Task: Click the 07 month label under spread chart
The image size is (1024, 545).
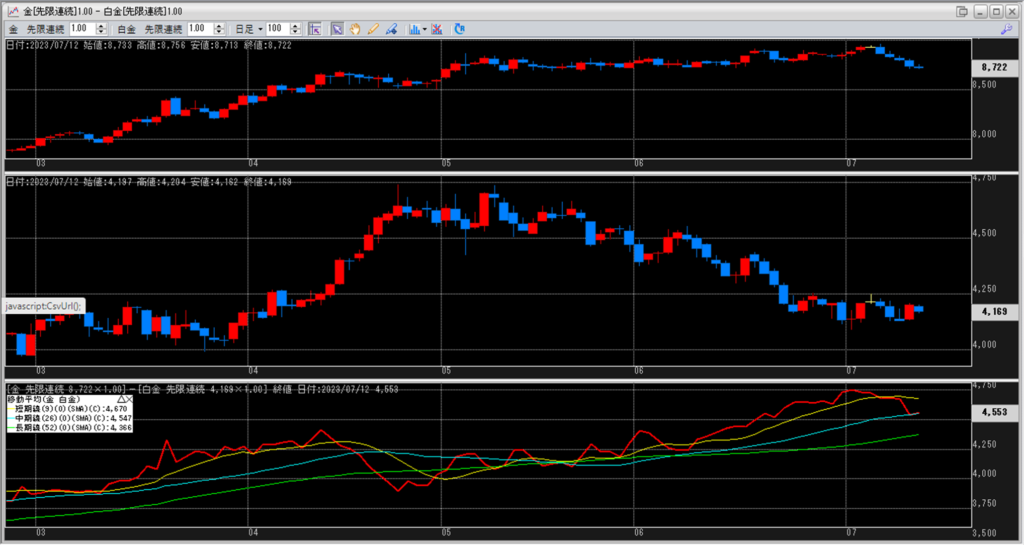Action: tap(851, 533)
